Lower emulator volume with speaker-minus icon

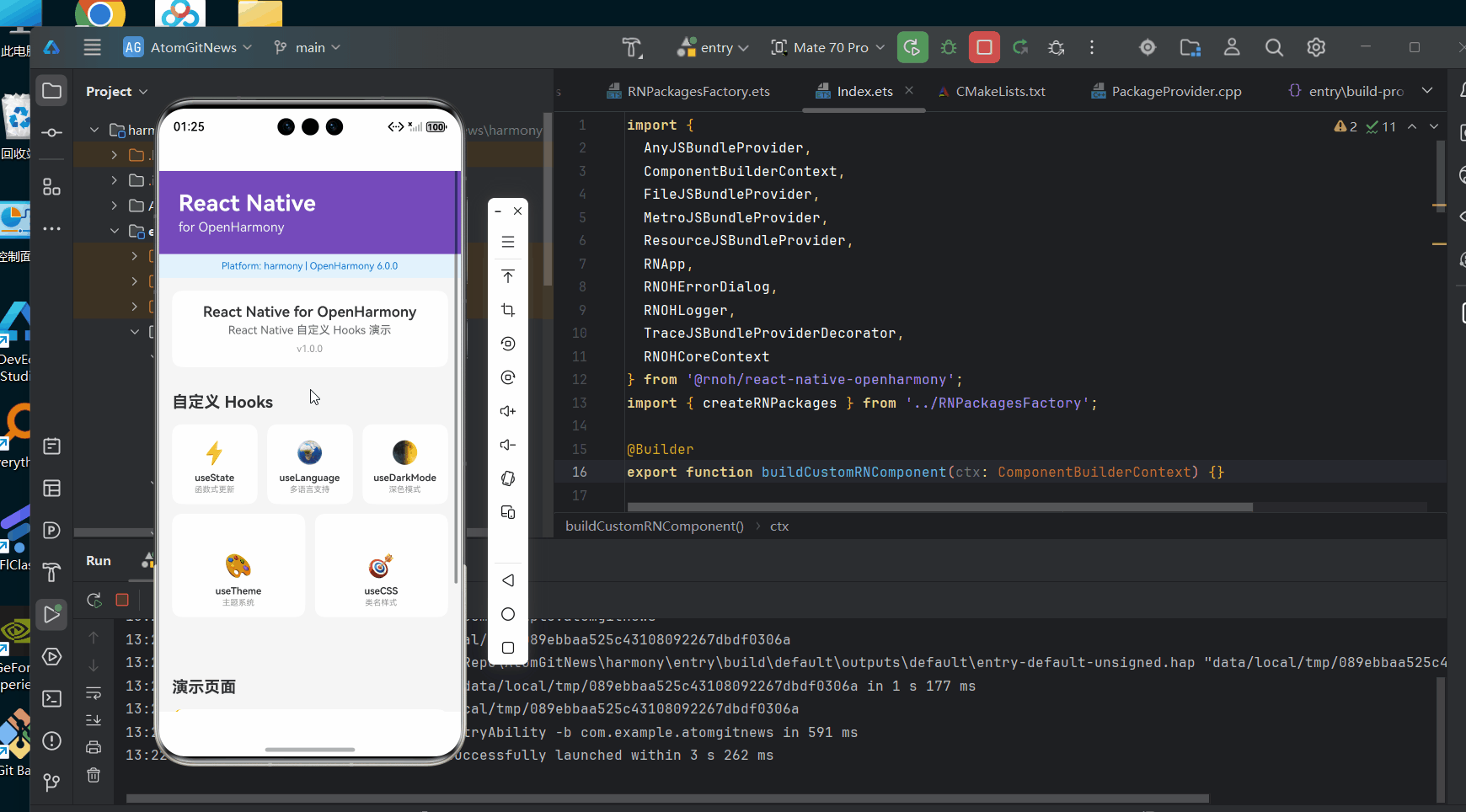point(508,445)
